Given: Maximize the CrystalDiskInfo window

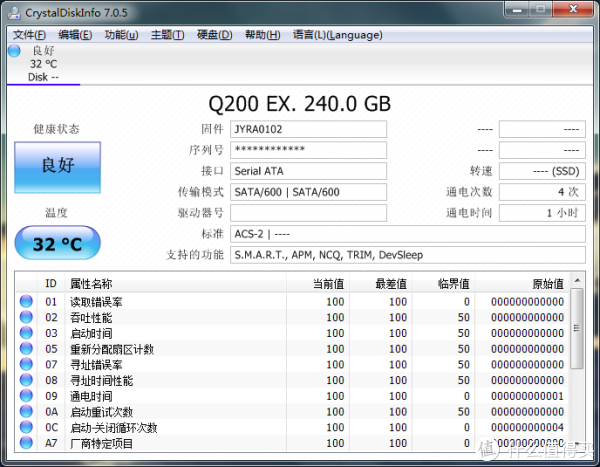Looking at the screenshot, I should point(541,9).
